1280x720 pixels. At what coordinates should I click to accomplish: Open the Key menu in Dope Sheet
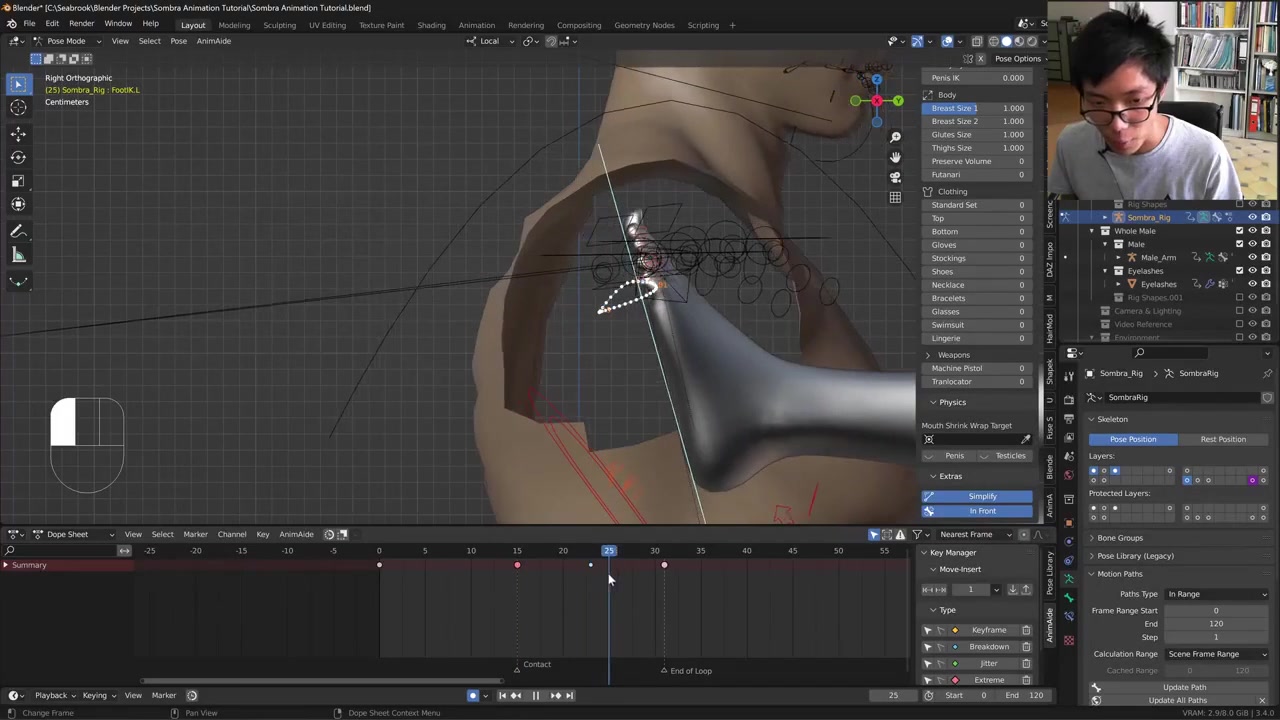[x=262, y=534]
